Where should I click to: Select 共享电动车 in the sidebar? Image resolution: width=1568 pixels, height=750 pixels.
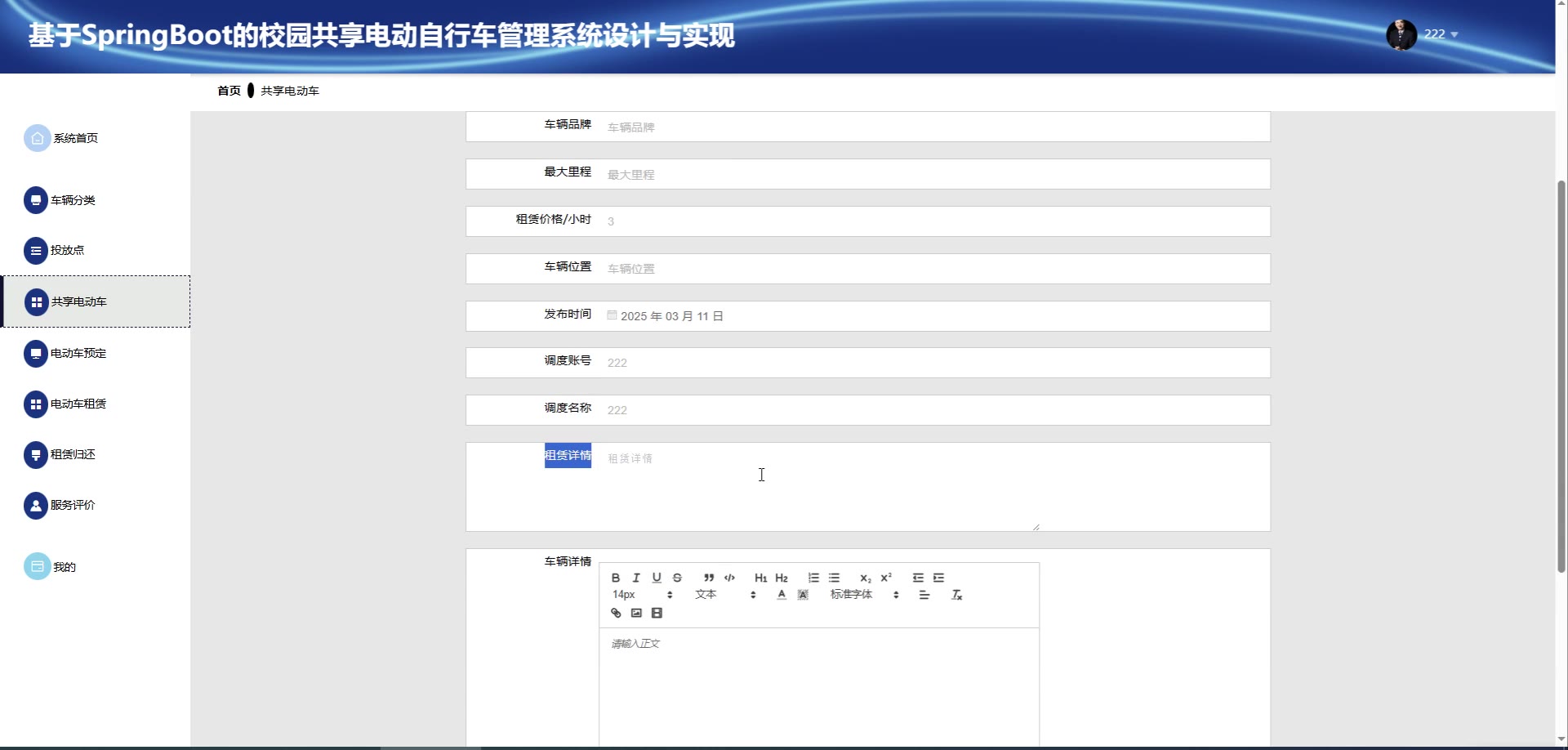tap(95, 301)
